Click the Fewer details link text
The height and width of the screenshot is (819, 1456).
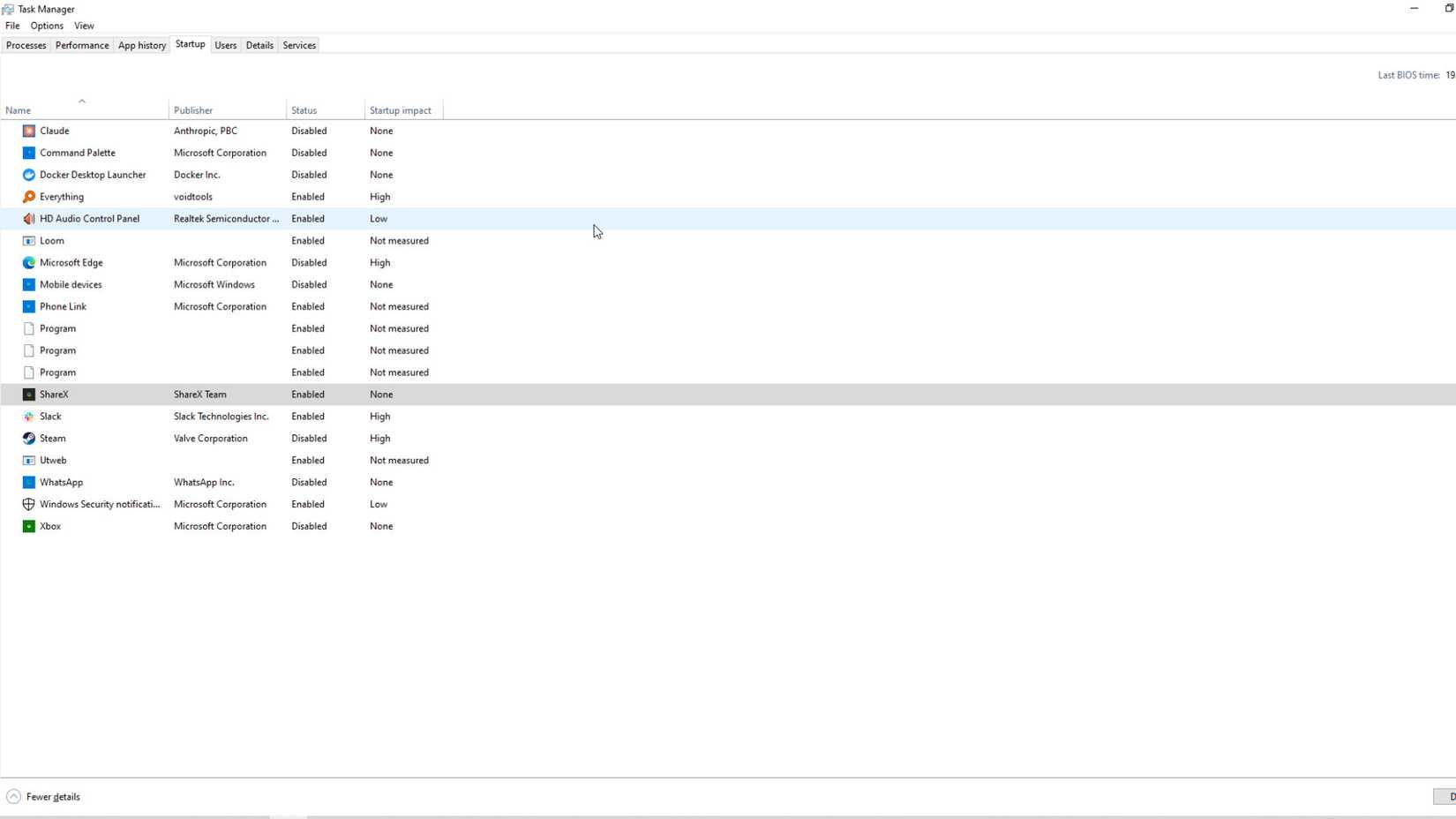53,797
